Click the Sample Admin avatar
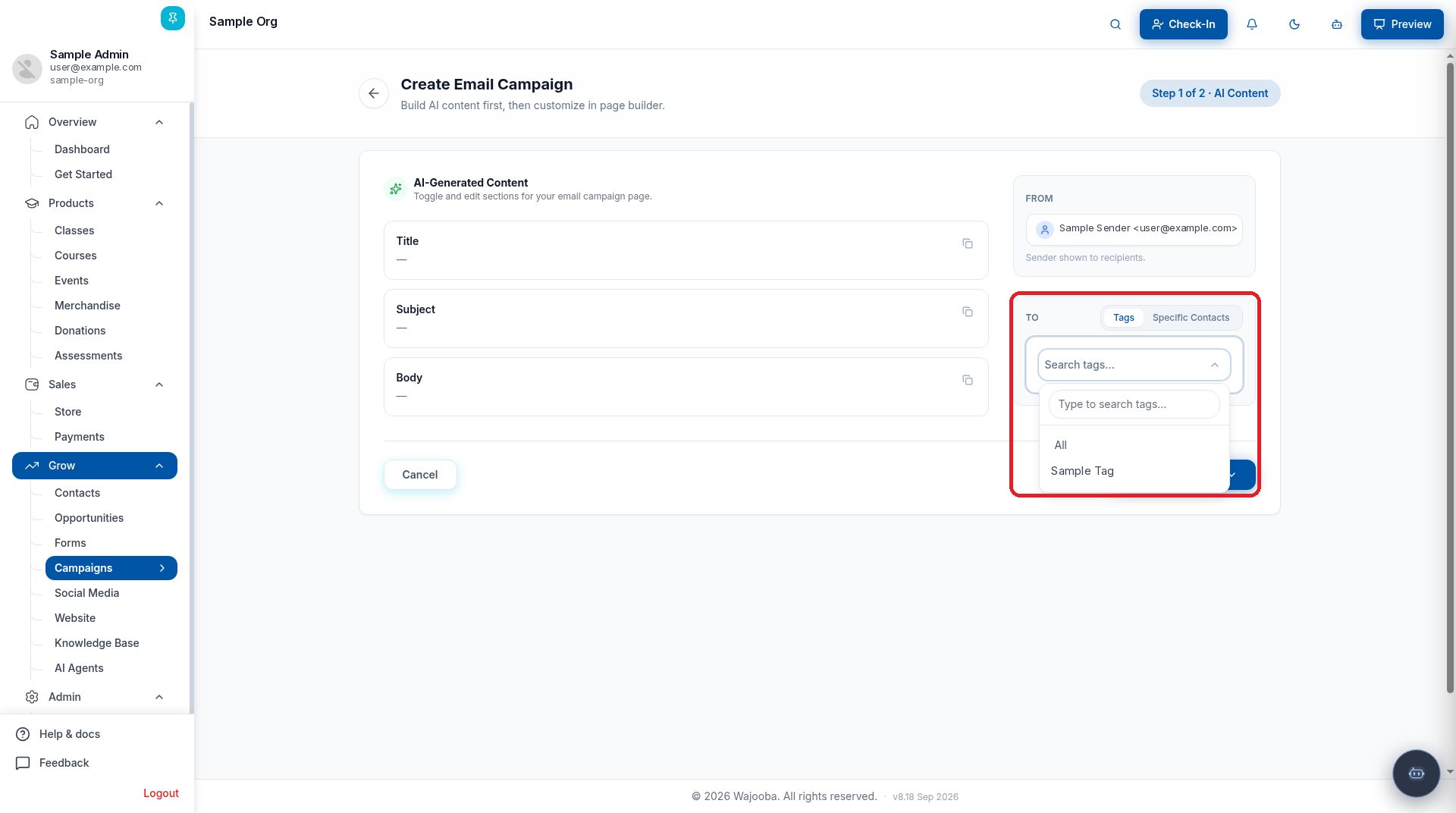The width and height of the screenshot is (1456, 813). pos(27,68)
